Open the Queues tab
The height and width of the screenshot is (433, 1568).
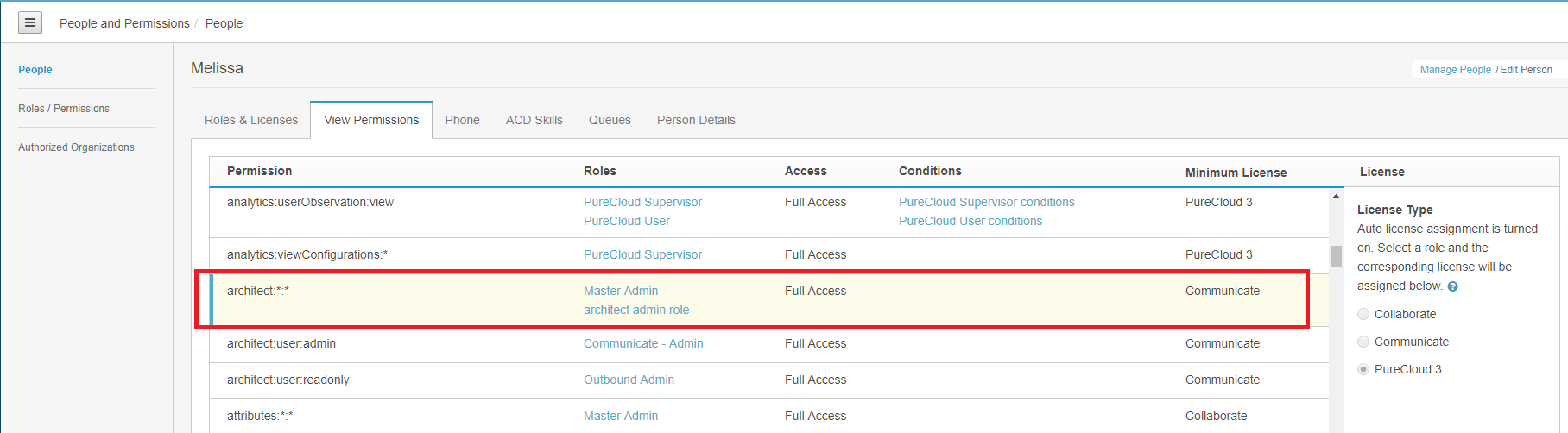click(x=610, y=120)
